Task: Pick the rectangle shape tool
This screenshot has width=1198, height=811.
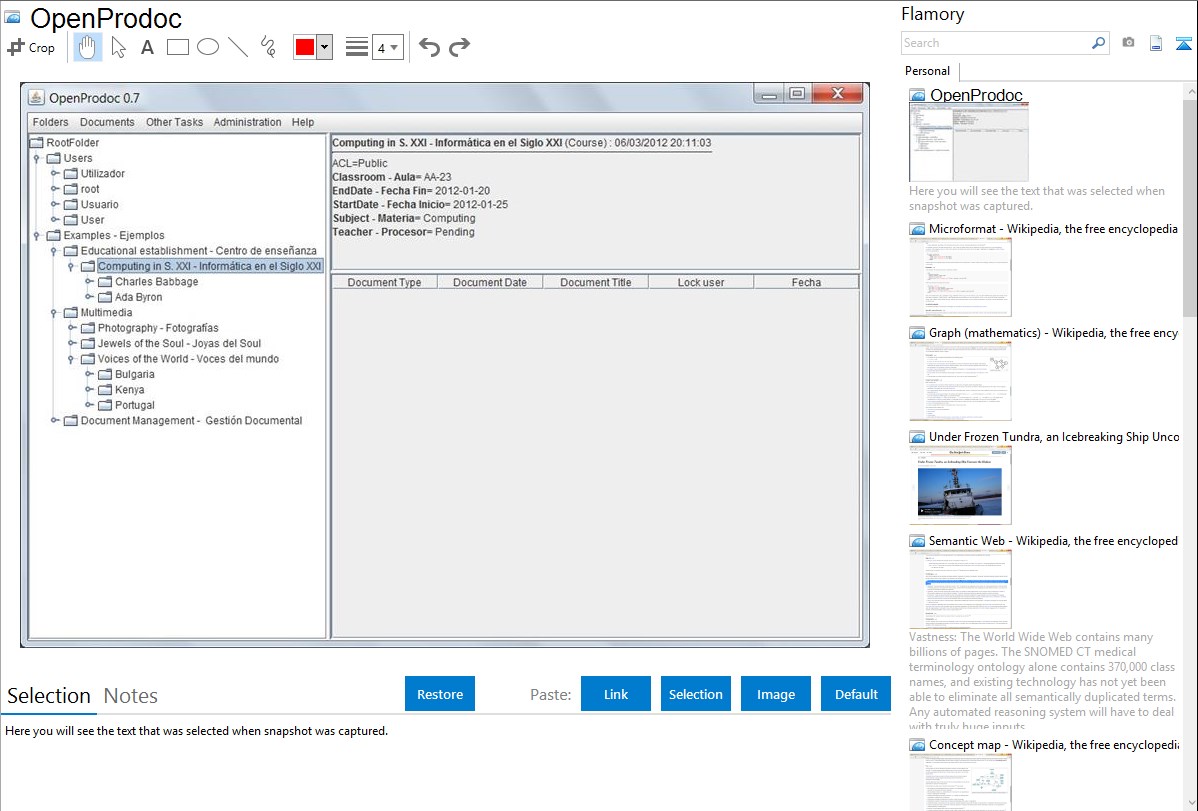Action: tap(178, 47)
